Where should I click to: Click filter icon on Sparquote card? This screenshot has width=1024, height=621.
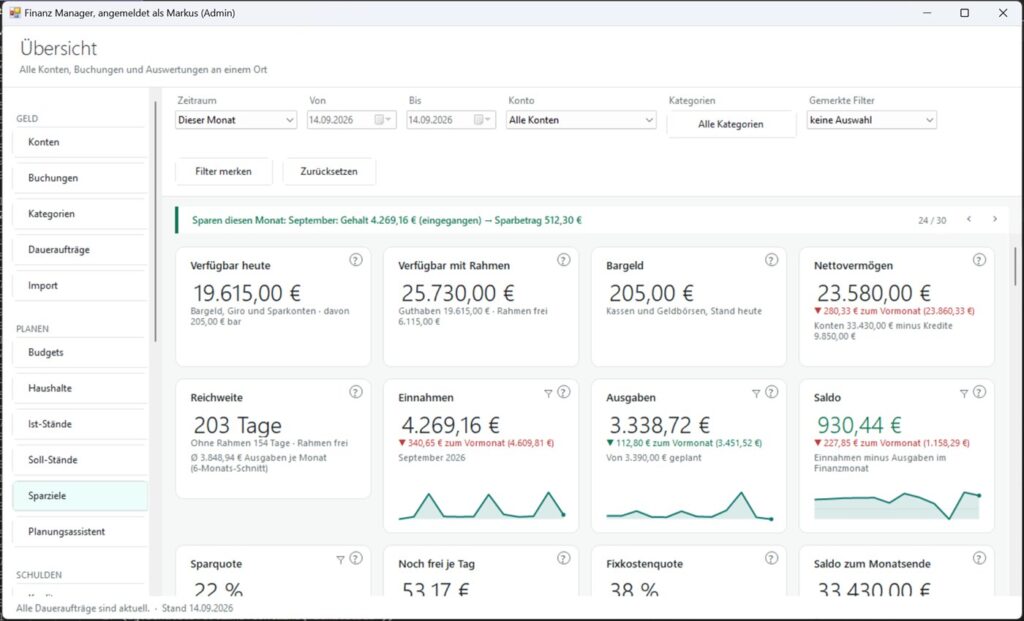[x=340, y=560]
